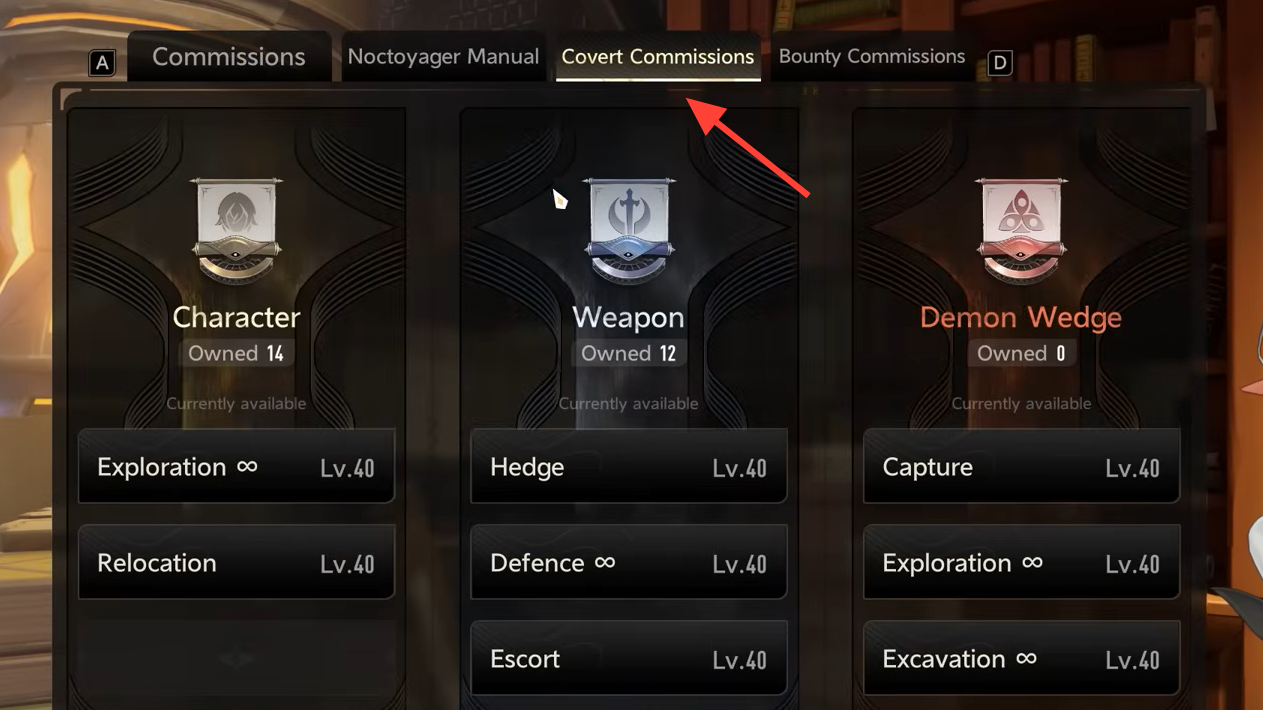This screenshot has width=1263, height=710.
Task: Click the Character Owned 14 counter
Action: 236,354
